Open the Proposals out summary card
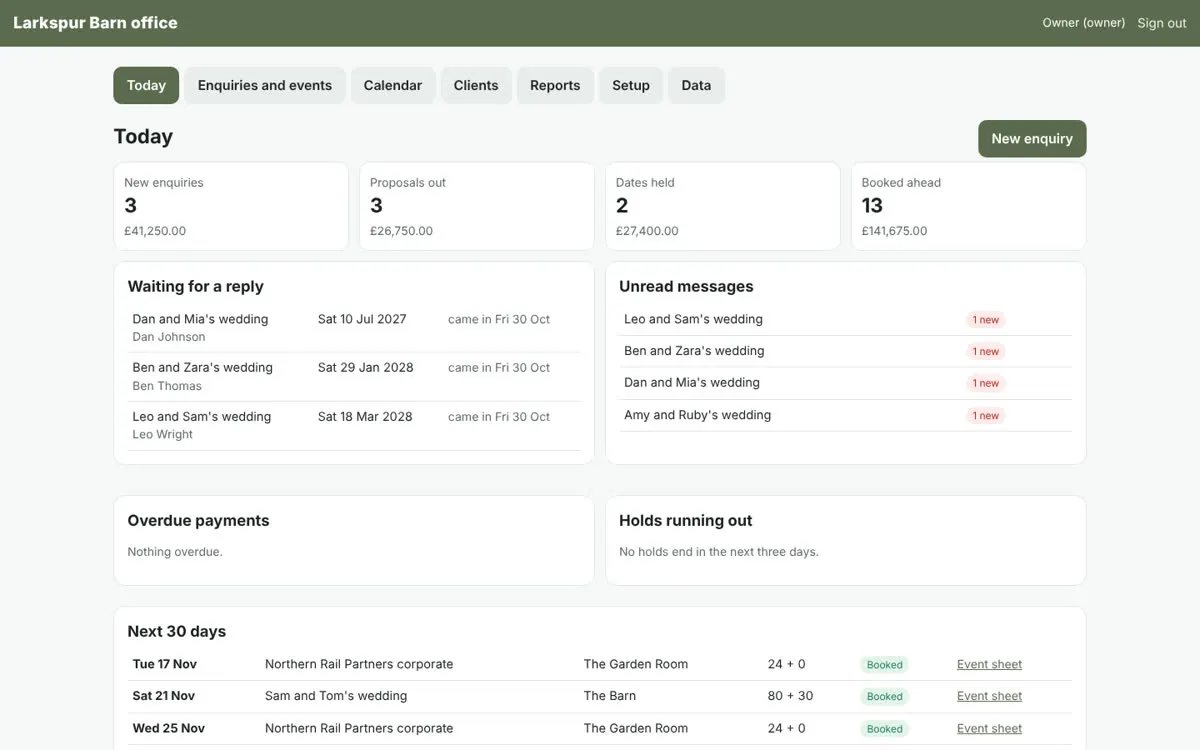 (477, 206)
